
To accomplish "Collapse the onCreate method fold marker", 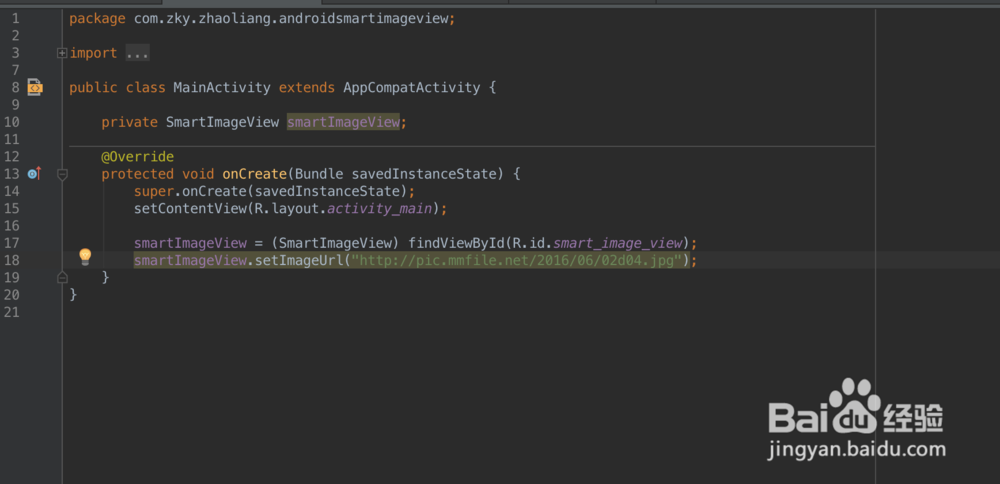I will click(62, 174).
